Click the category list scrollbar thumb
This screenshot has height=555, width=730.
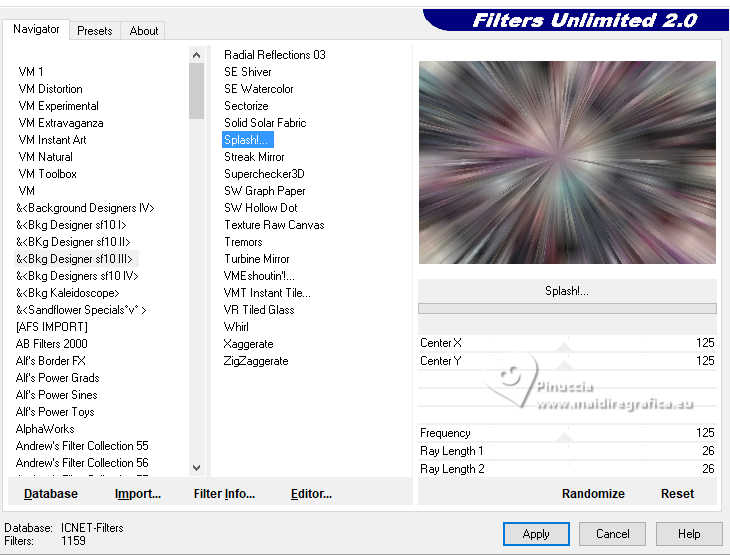pyautogui.click(x=196, y=91)
